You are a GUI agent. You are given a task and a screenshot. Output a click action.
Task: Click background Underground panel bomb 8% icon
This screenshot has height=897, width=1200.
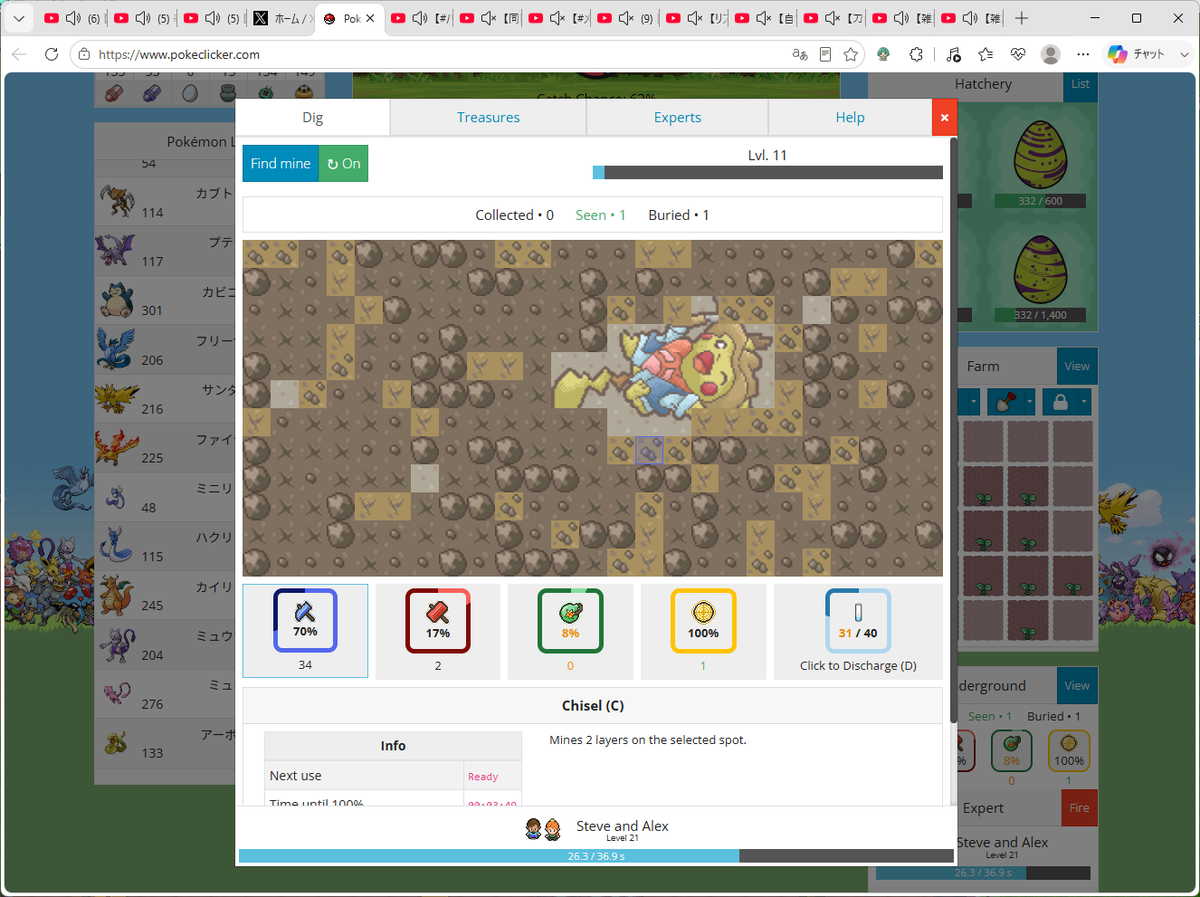(1011, 750)
